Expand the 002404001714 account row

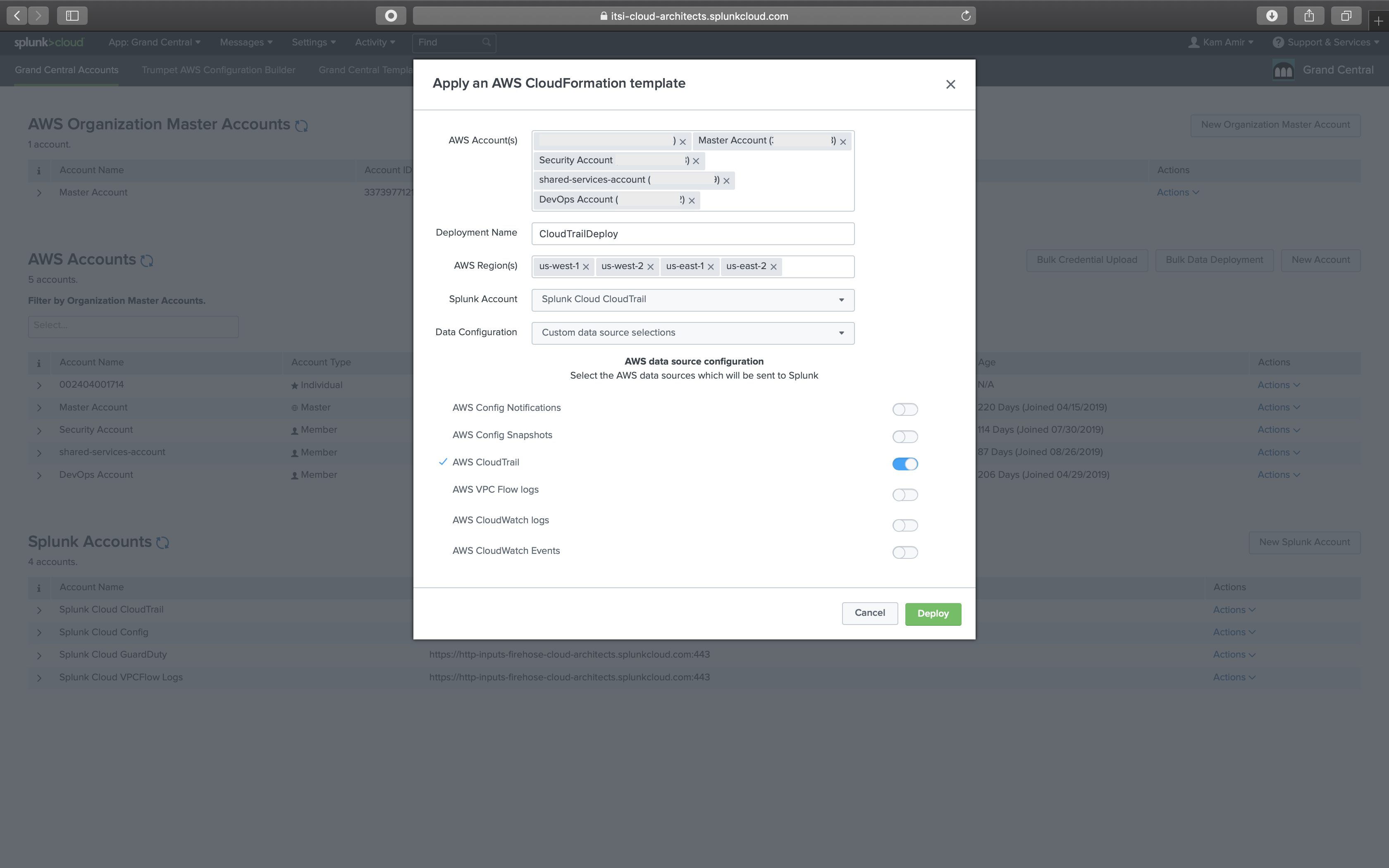tap(39, 385)
